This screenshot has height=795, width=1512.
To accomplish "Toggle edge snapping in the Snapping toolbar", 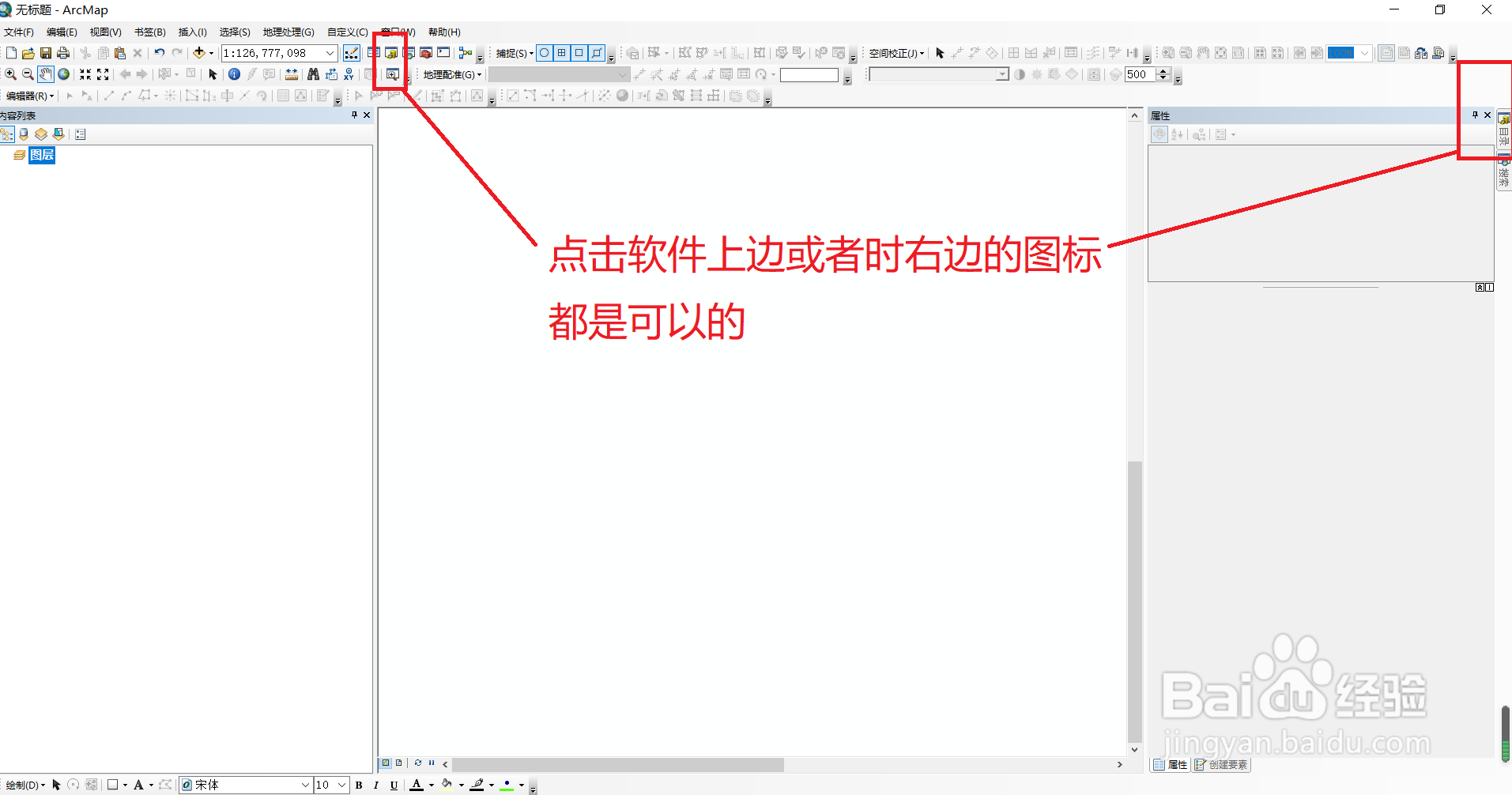I will pyautogui.click(x=597, y=53).
